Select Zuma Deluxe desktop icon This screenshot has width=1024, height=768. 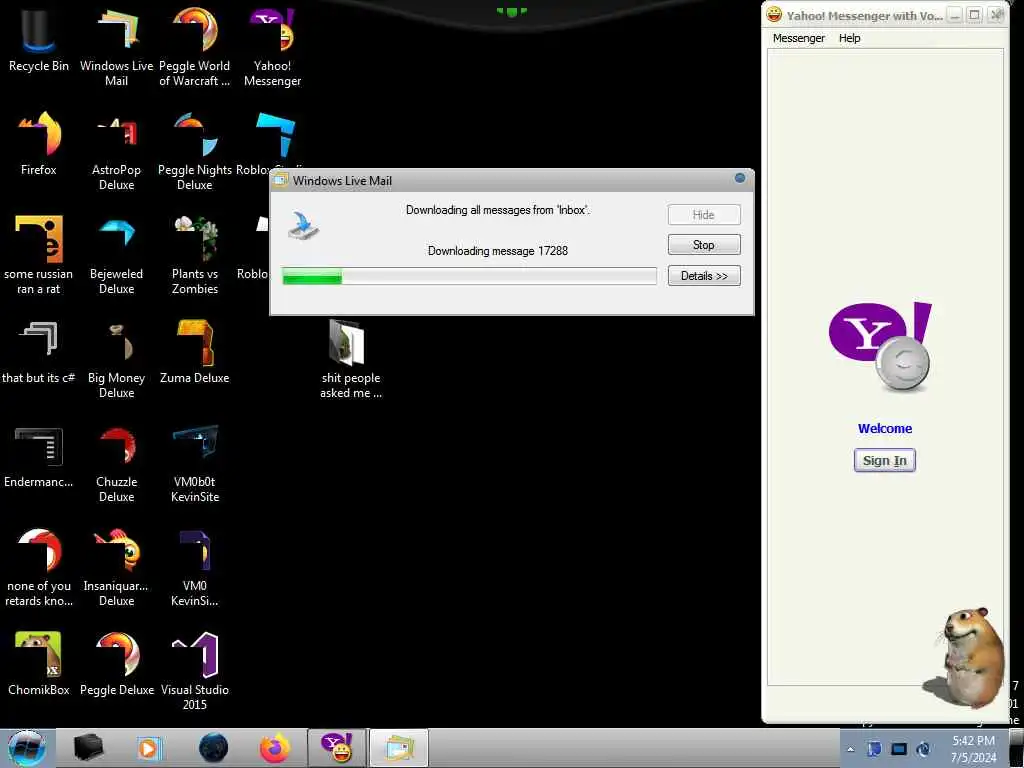195,352
